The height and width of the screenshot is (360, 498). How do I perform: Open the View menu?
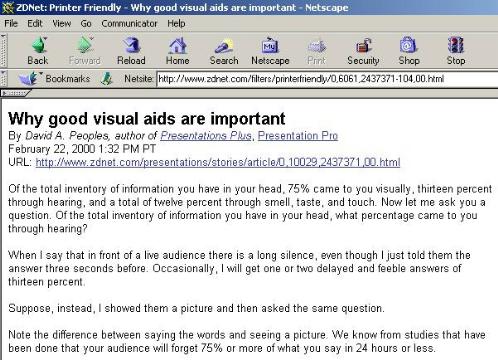(62, 23)
